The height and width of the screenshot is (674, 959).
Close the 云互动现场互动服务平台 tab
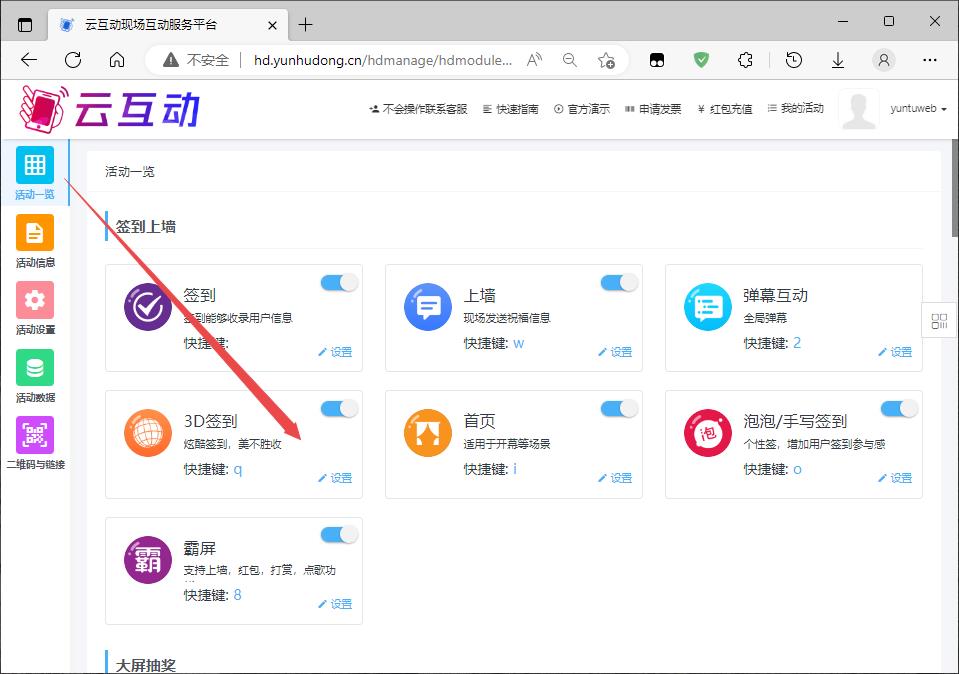tap(272, 25)
